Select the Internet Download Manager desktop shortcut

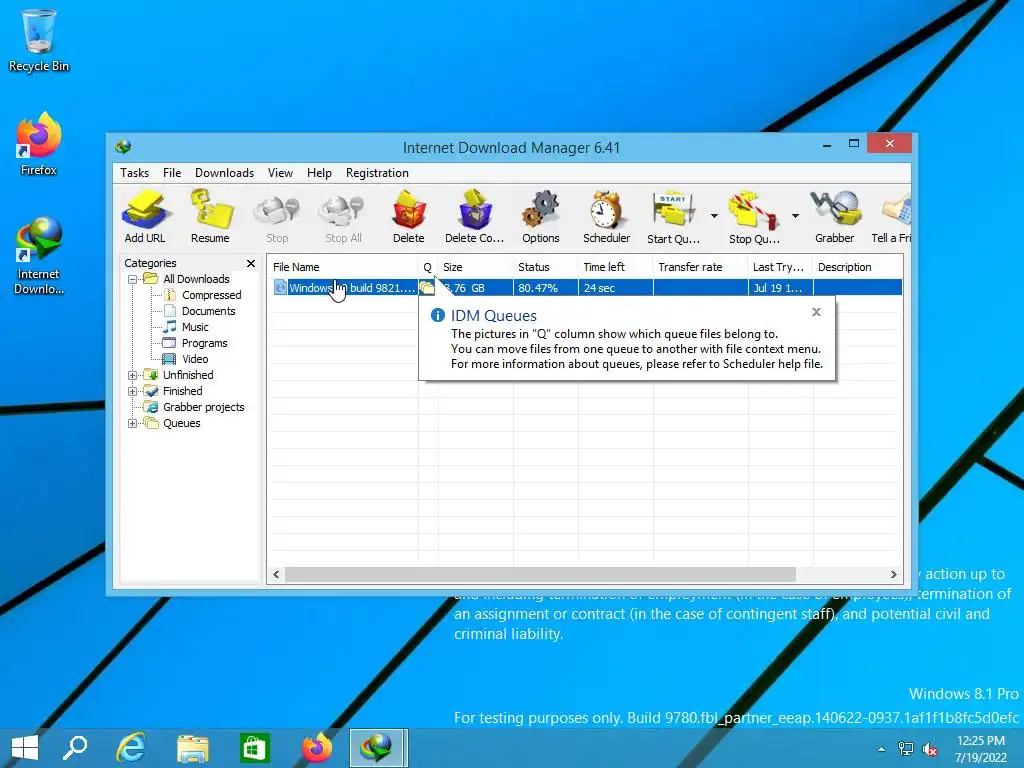[39, 257]
